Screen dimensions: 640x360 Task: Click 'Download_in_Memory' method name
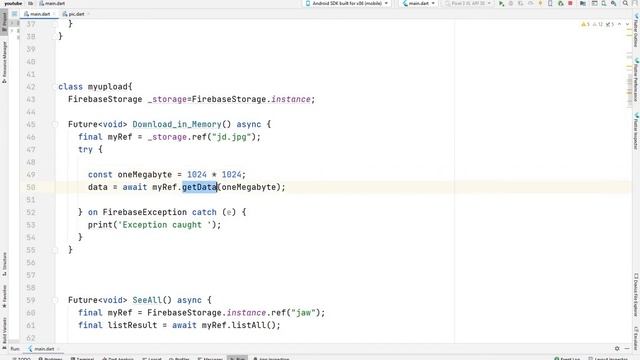coord(177,124)
